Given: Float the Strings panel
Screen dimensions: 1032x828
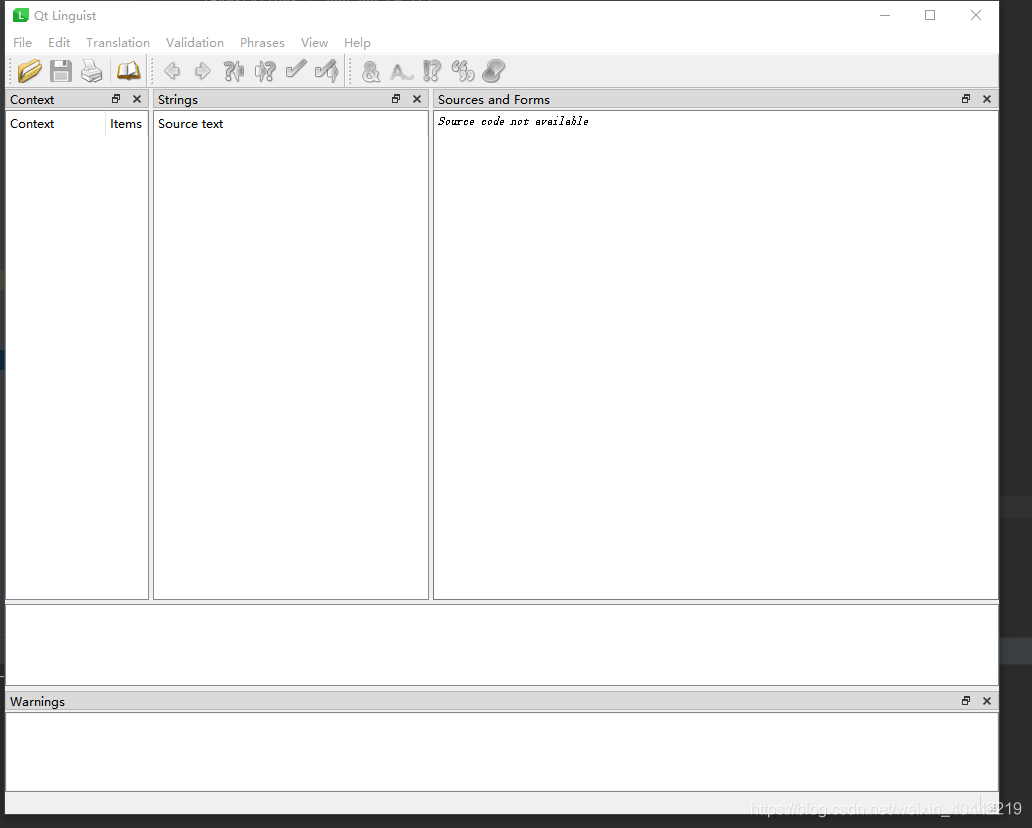Looking at the screenshot, I should (x=396, y=99).
